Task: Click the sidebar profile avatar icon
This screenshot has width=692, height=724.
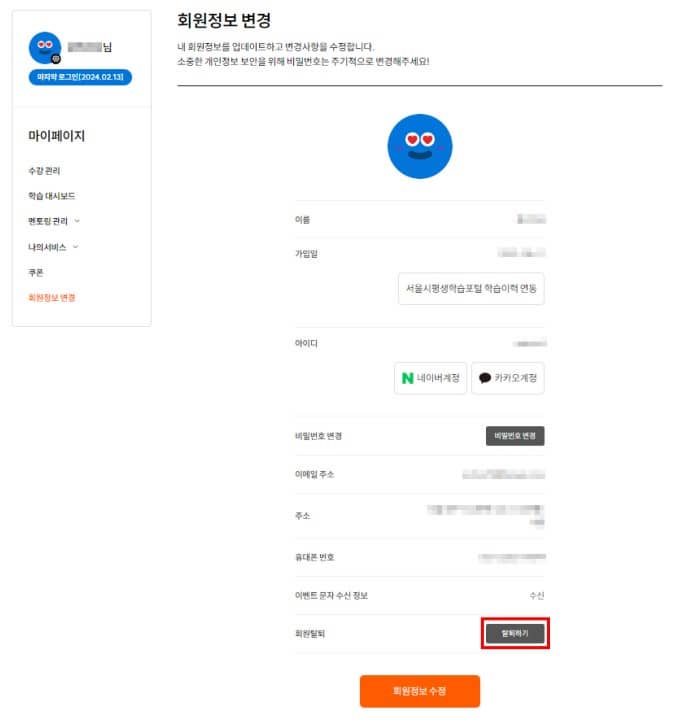Action: click(45, 48)
